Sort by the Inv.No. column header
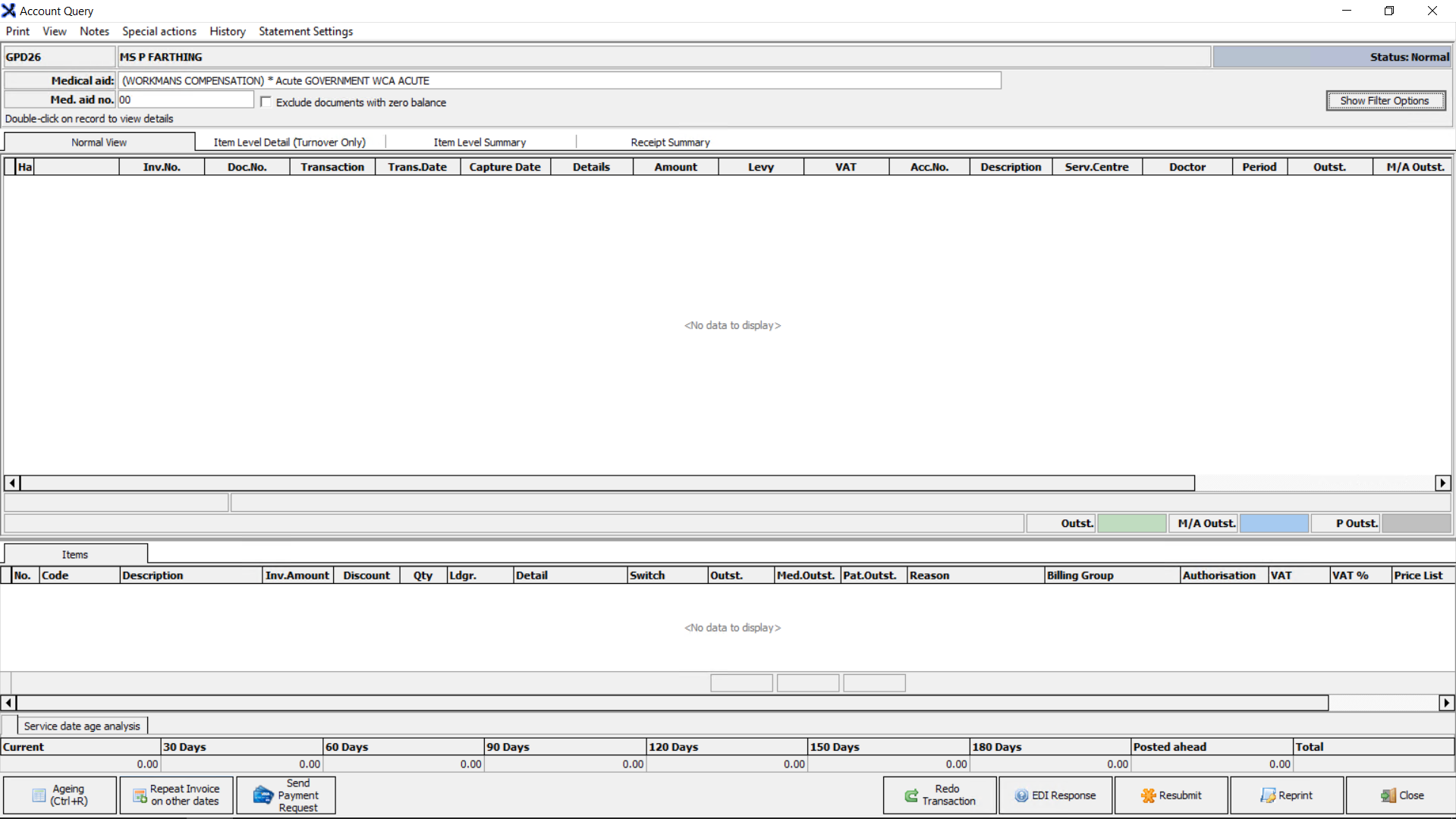 (x=162, y=167)
